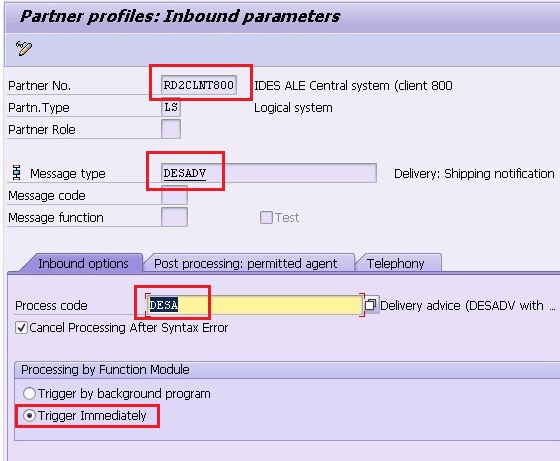560x461 pixels.
Task: Switch to Inbound options tab
Action: pyautogui.click(x=83, y=264)
